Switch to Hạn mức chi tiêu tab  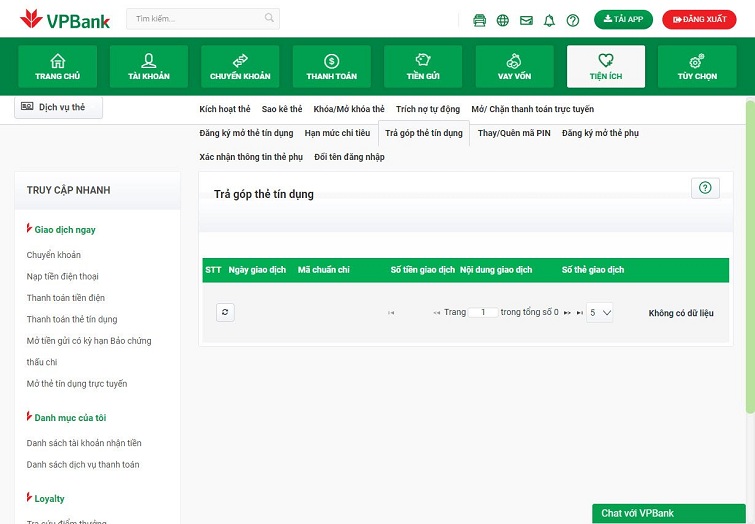coord(337,133)
